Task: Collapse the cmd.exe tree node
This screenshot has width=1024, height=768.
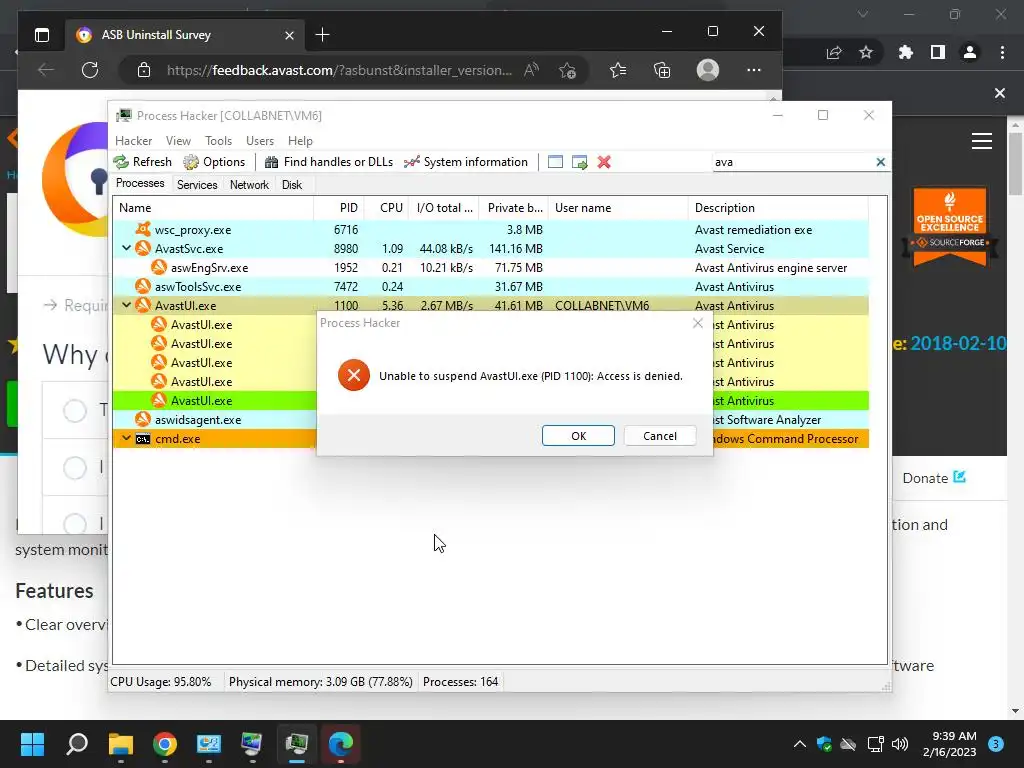Action: click(x=127, y=438)
